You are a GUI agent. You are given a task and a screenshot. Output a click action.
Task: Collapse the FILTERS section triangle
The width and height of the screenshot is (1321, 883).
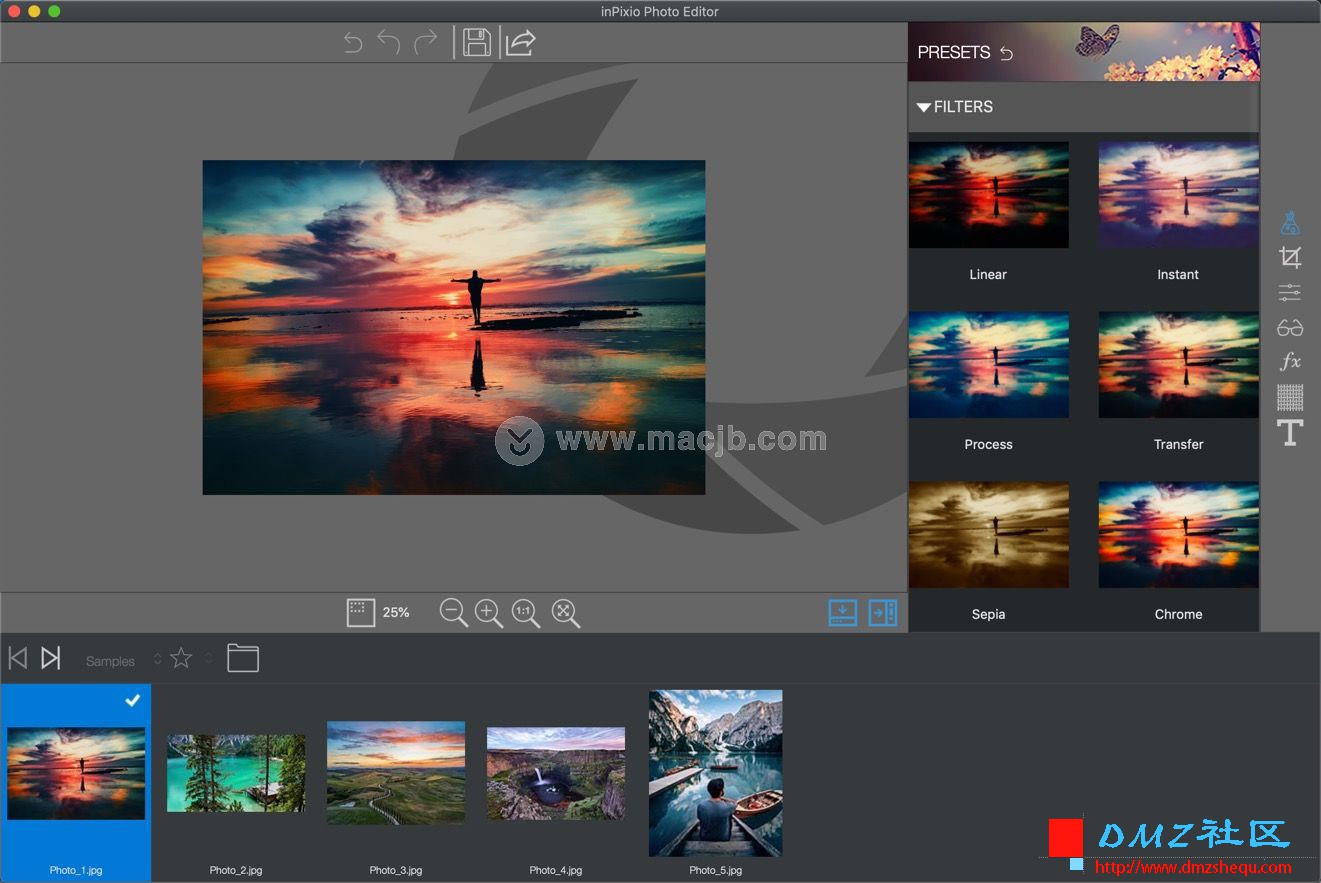(x=924, y=107)
